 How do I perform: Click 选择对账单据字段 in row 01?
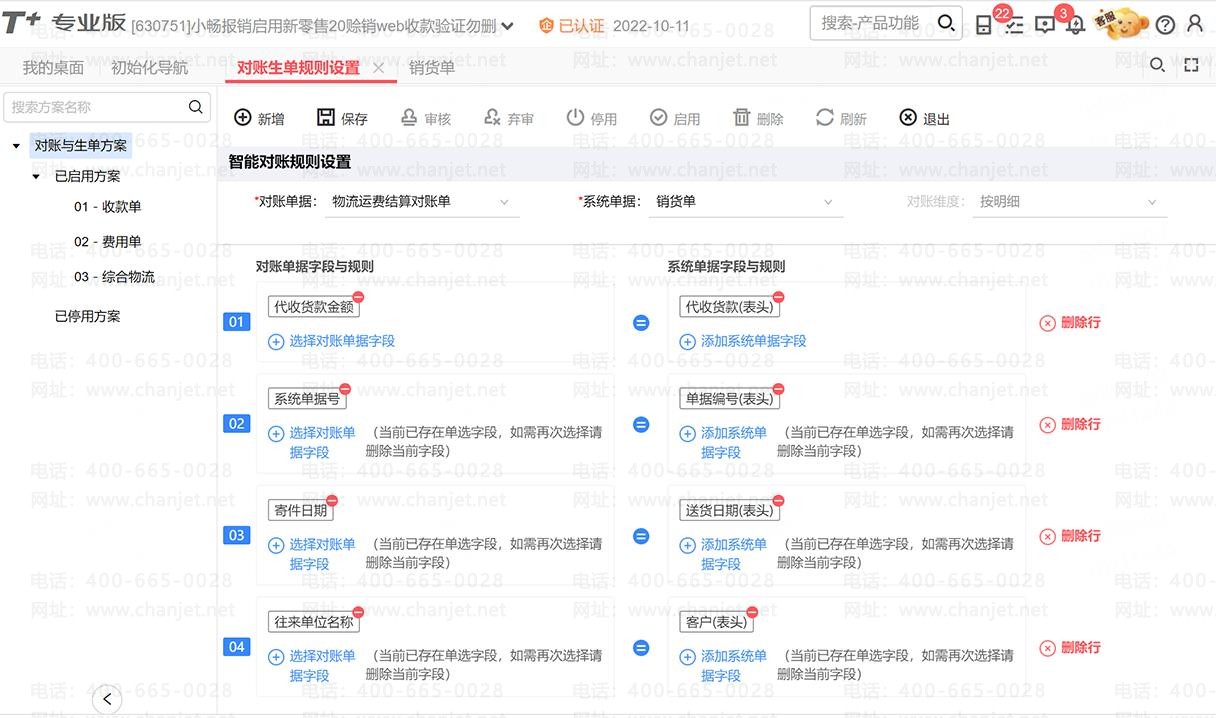pos(332,341)
